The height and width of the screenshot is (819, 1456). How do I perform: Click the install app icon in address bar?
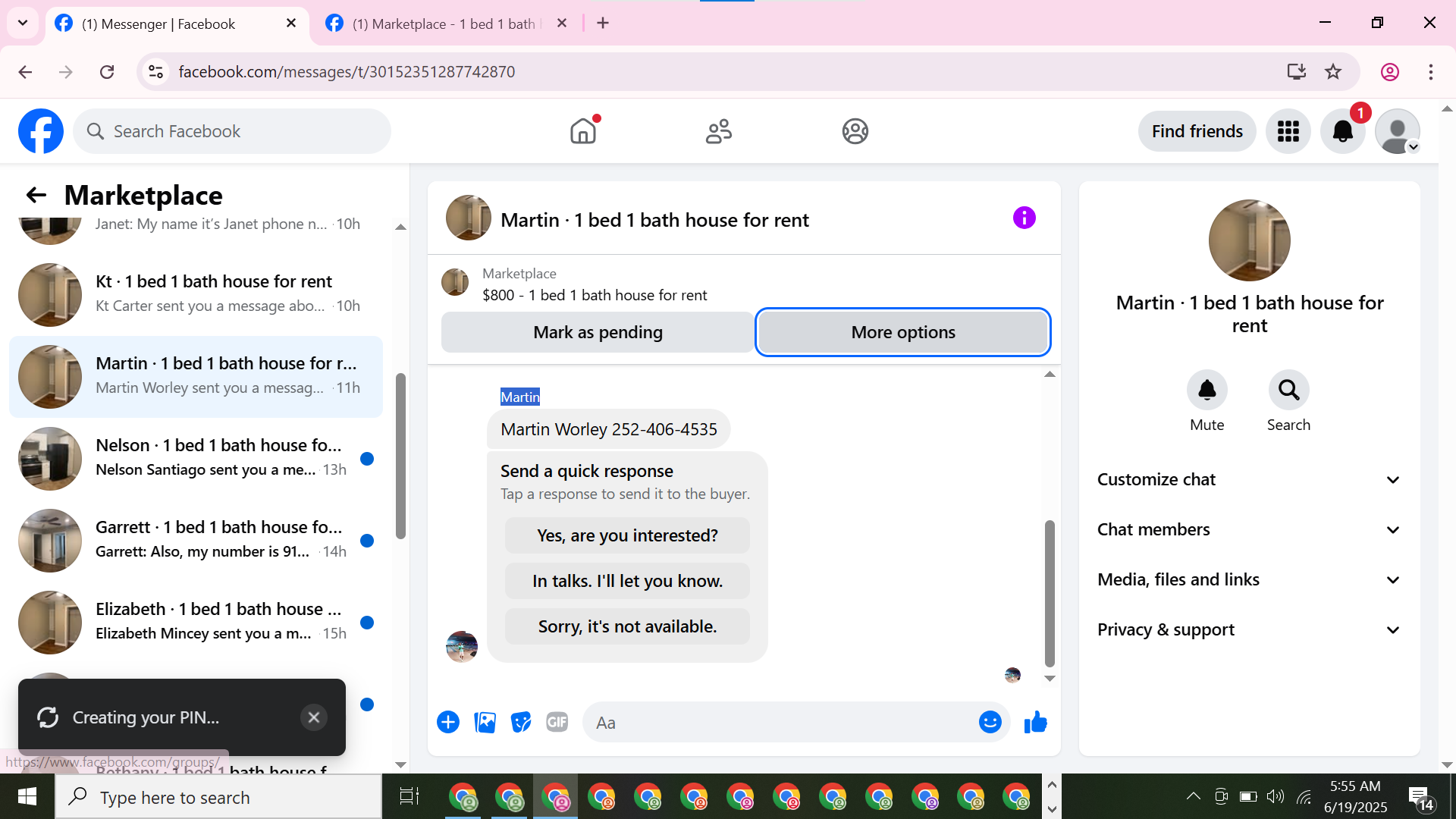[1296, 71]
